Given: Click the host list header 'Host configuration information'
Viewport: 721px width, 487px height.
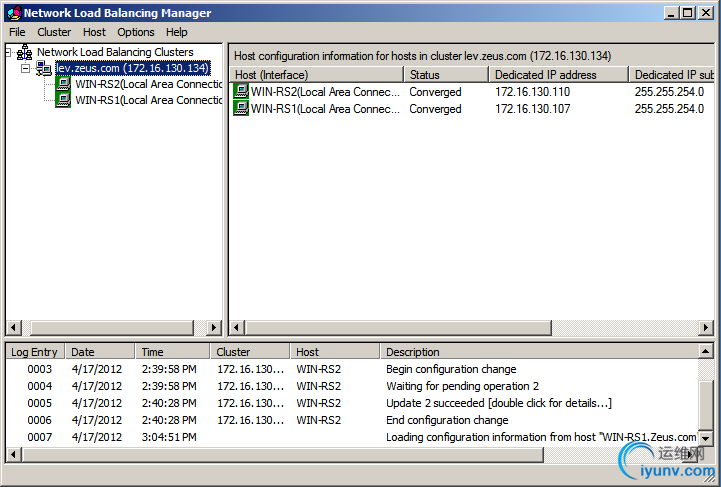Looking at the screenshot, I should 422,56.
